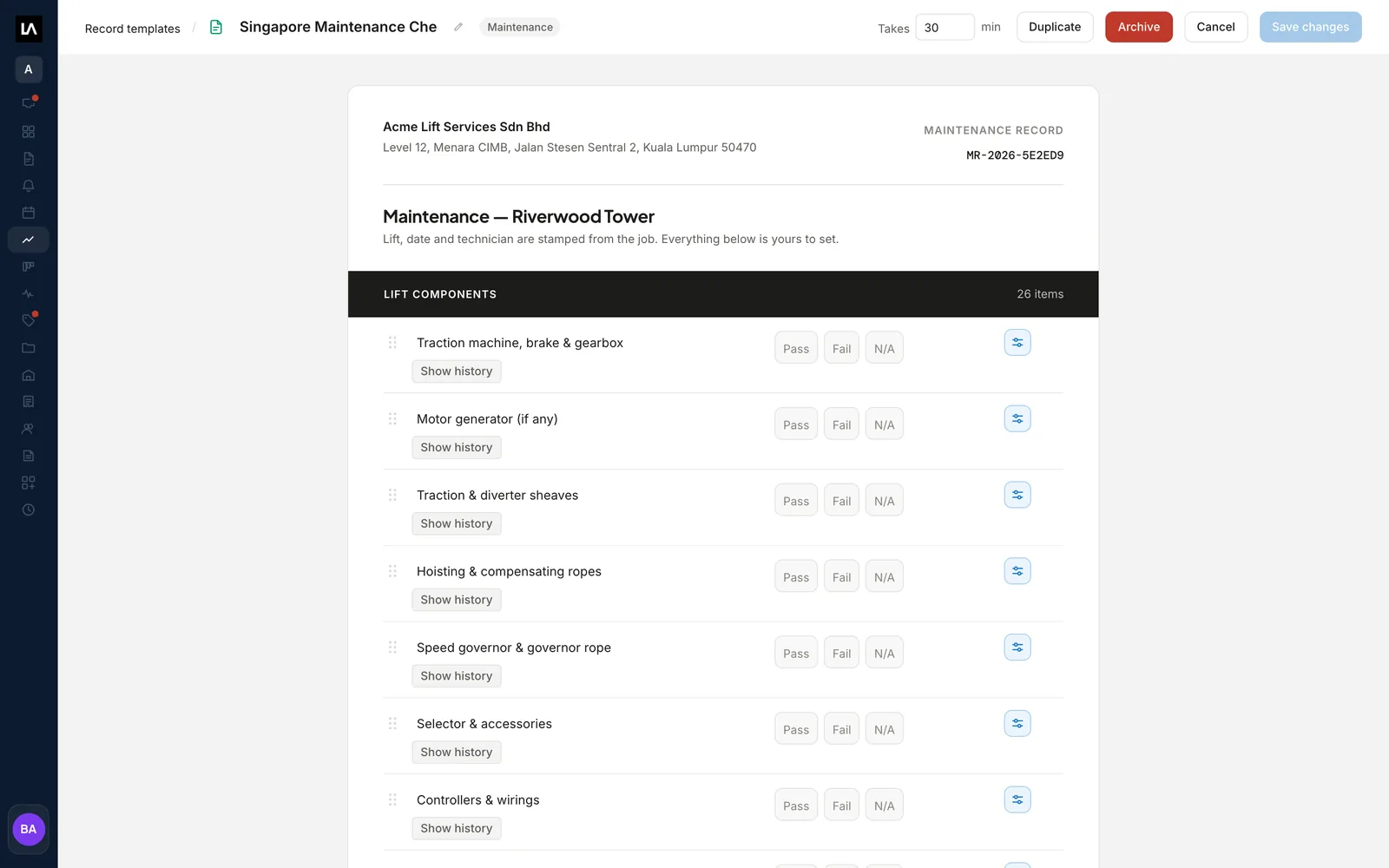The width and height of the screenshot is (1389, 868).
Task: Select the trend line chart sidebar icon
Action: click(x=29, y=240)
